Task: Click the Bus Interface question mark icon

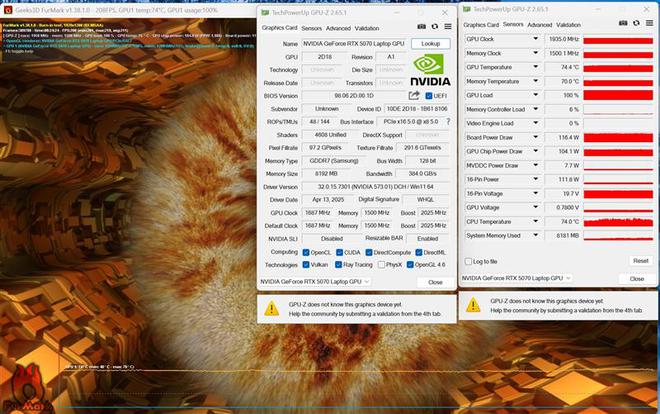Action: [x=447, y=120]
